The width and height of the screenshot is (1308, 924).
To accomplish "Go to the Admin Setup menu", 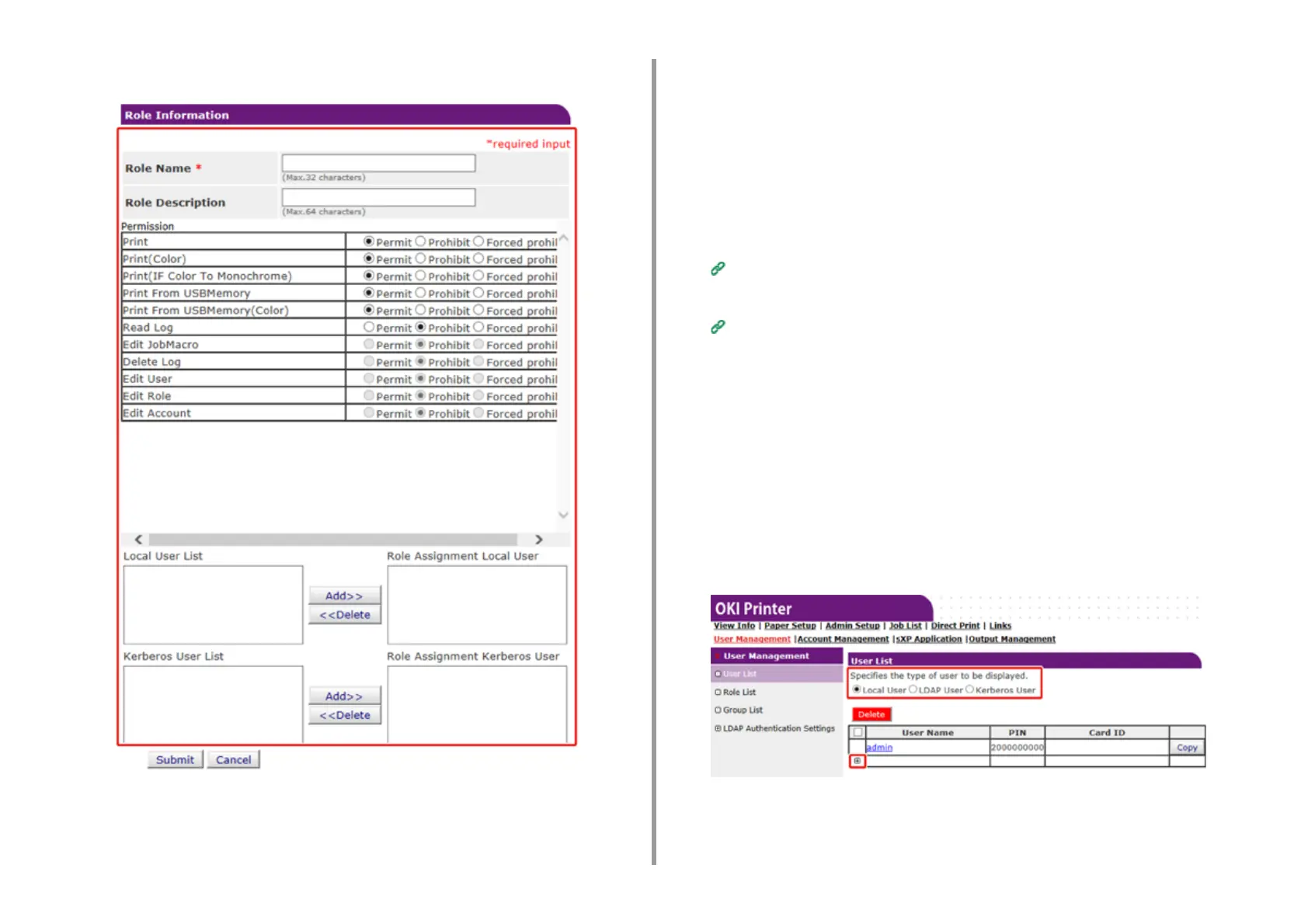I will [852, 626].
